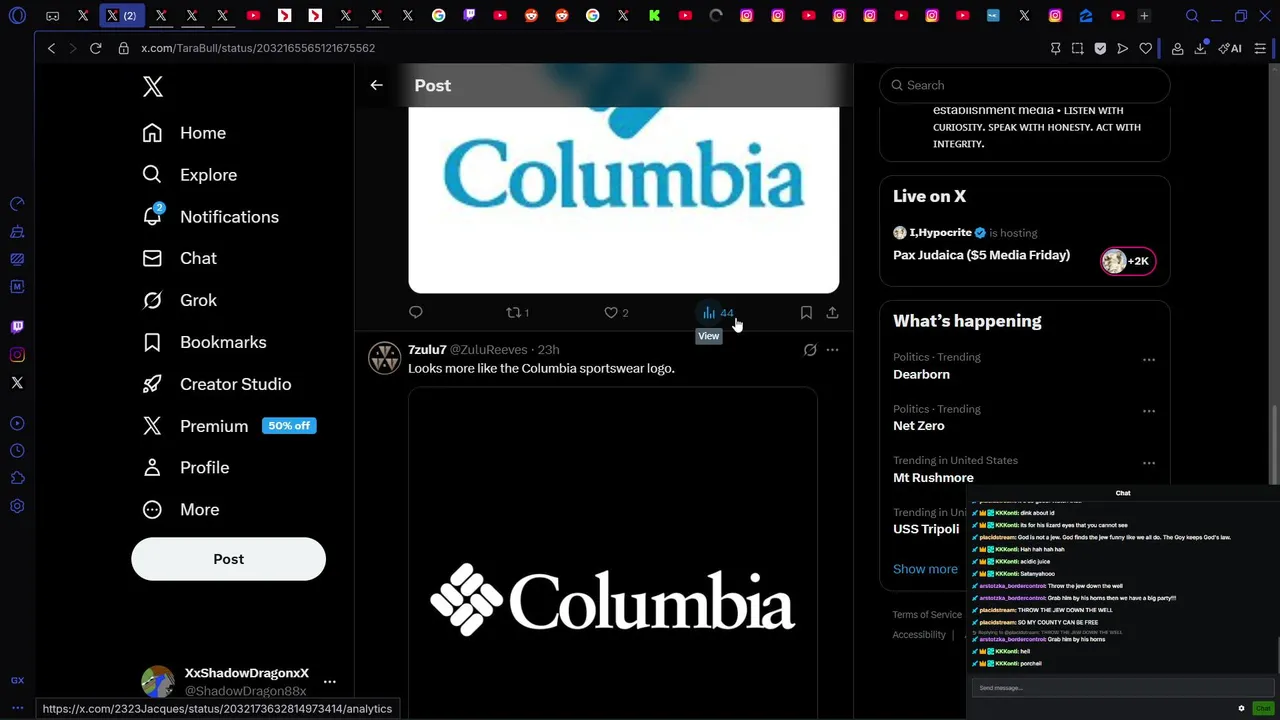The image size is (1280, 720).
Task: Open 7zulu7's profile avatar
Action: [x=385, y=357]
